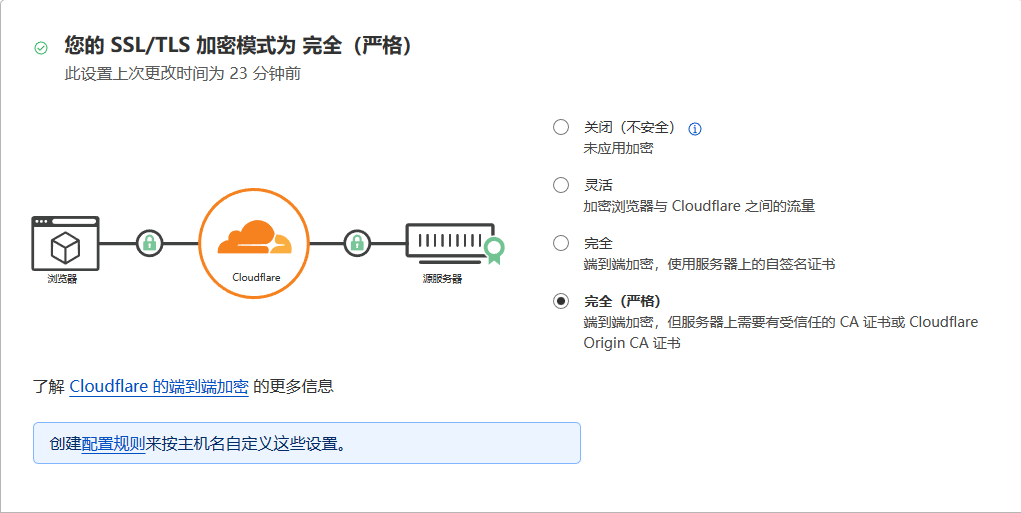Click the 关闭（不安全）option label
The image size is (1021, 513).
click(630, 127)
